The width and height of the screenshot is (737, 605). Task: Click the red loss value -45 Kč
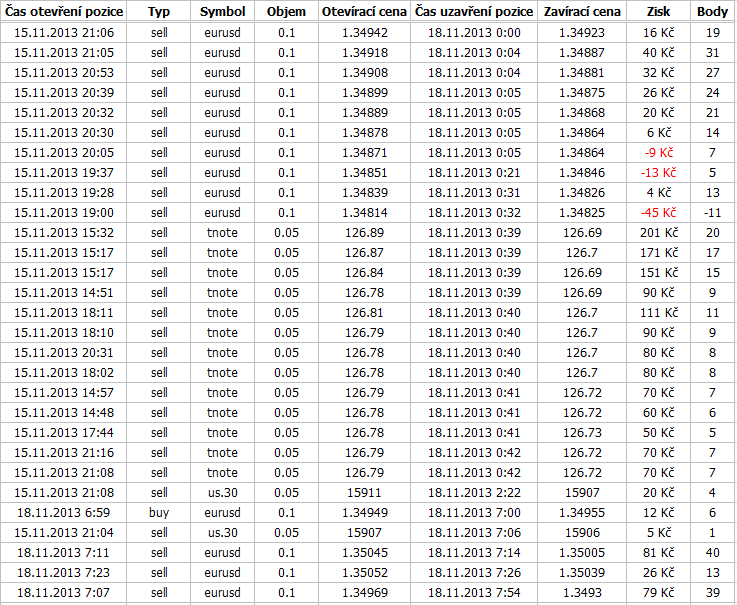pyautogui.click(x=658, y=212)
